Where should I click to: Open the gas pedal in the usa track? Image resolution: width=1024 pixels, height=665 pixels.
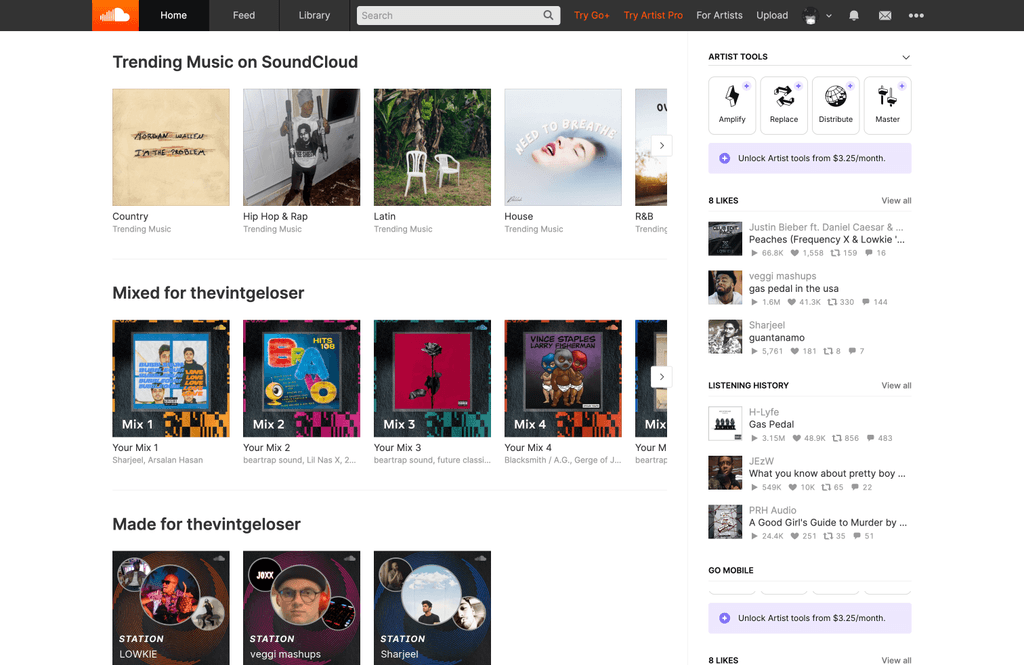[793, 289]
